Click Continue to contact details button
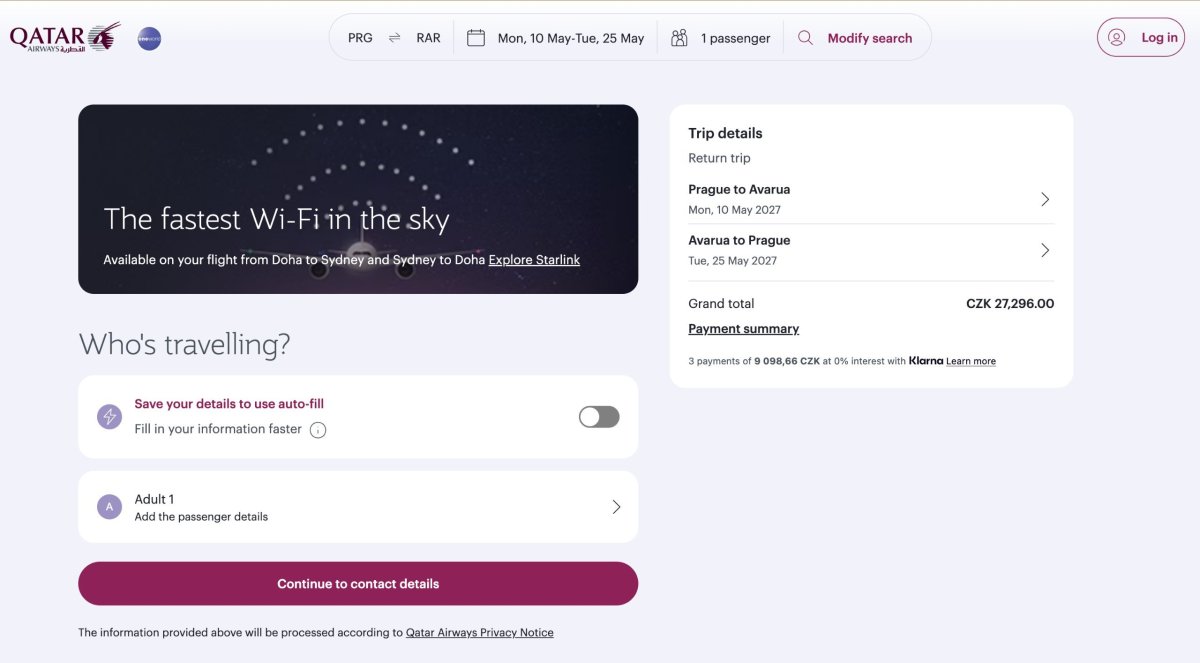The height and width of the screenshot is (663, 1200). [x=358, y=584]
